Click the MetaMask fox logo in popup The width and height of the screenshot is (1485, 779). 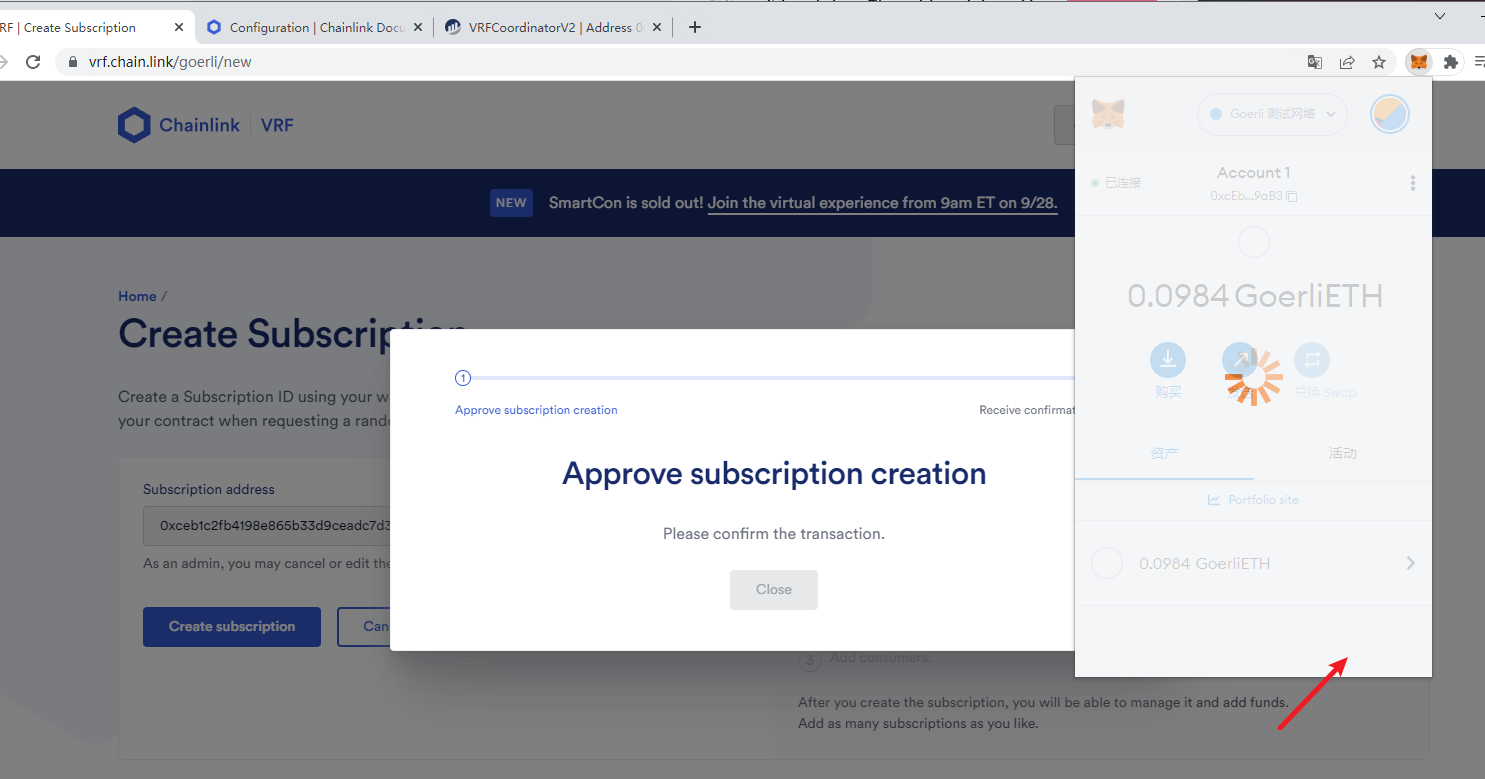(x=1108, y=114)
